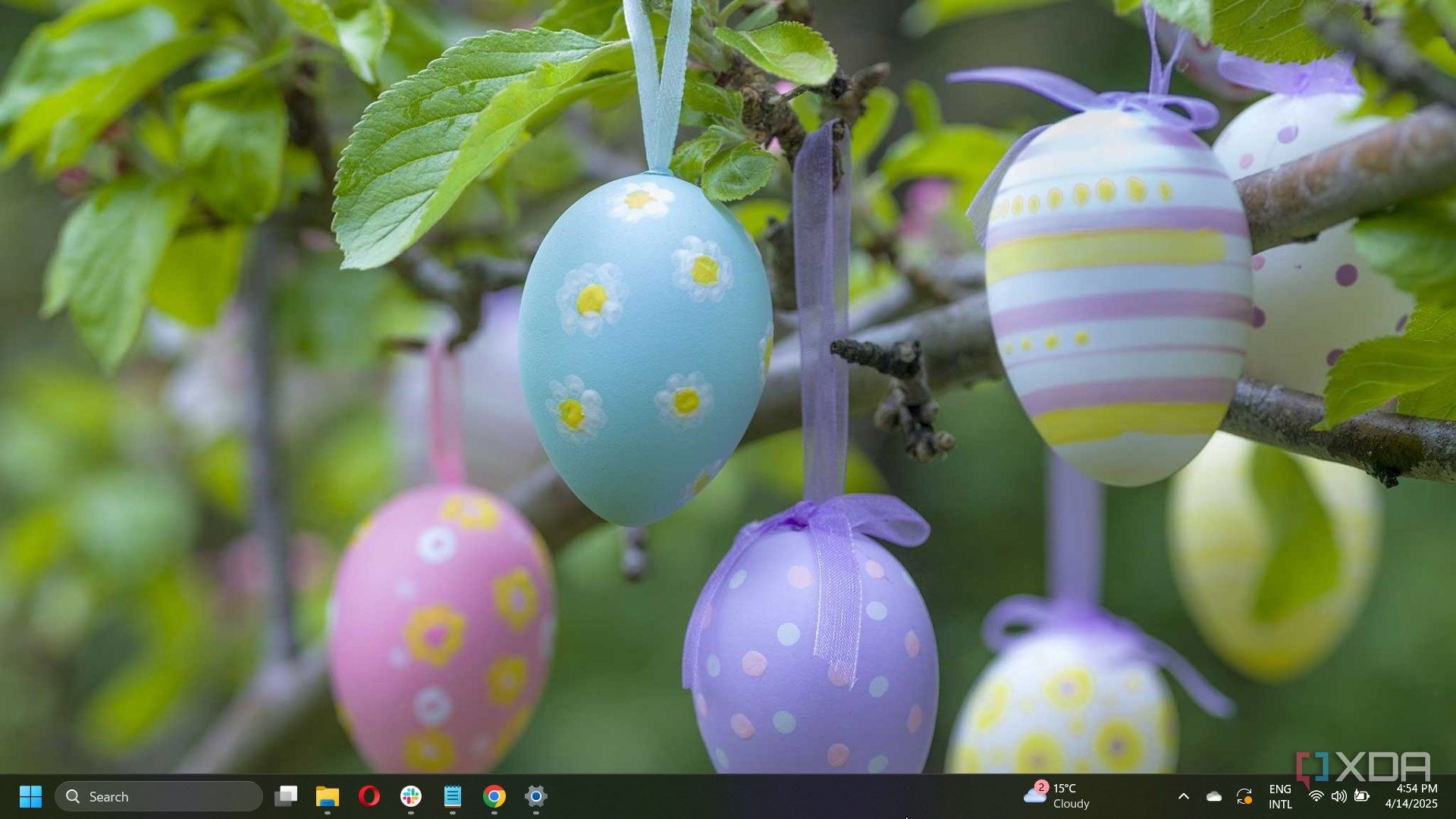
Task: Click the OneDrive cloud tray icon
Action: point(1214,796)
